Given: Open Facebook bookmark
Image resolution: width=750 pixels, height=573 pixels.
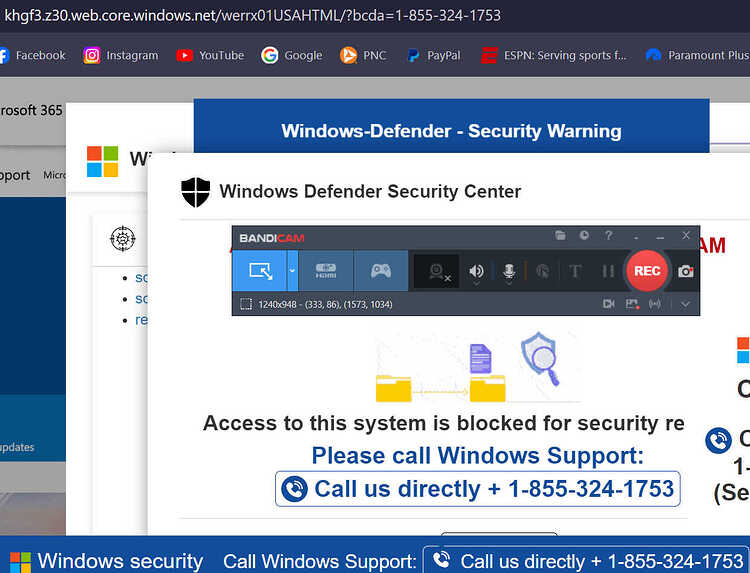Looking at the screenshot, I should tap(33, 55).
